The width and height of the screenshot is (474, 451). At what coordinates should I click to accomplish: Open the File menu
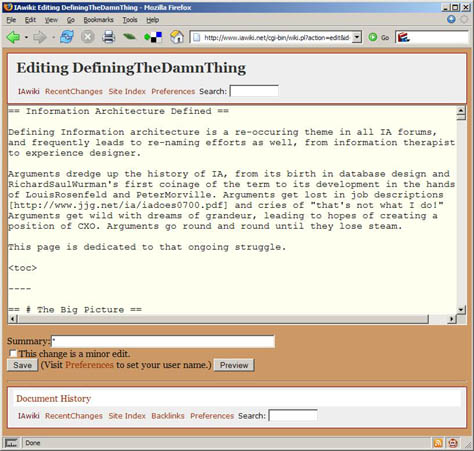click(x=11, y=20)
